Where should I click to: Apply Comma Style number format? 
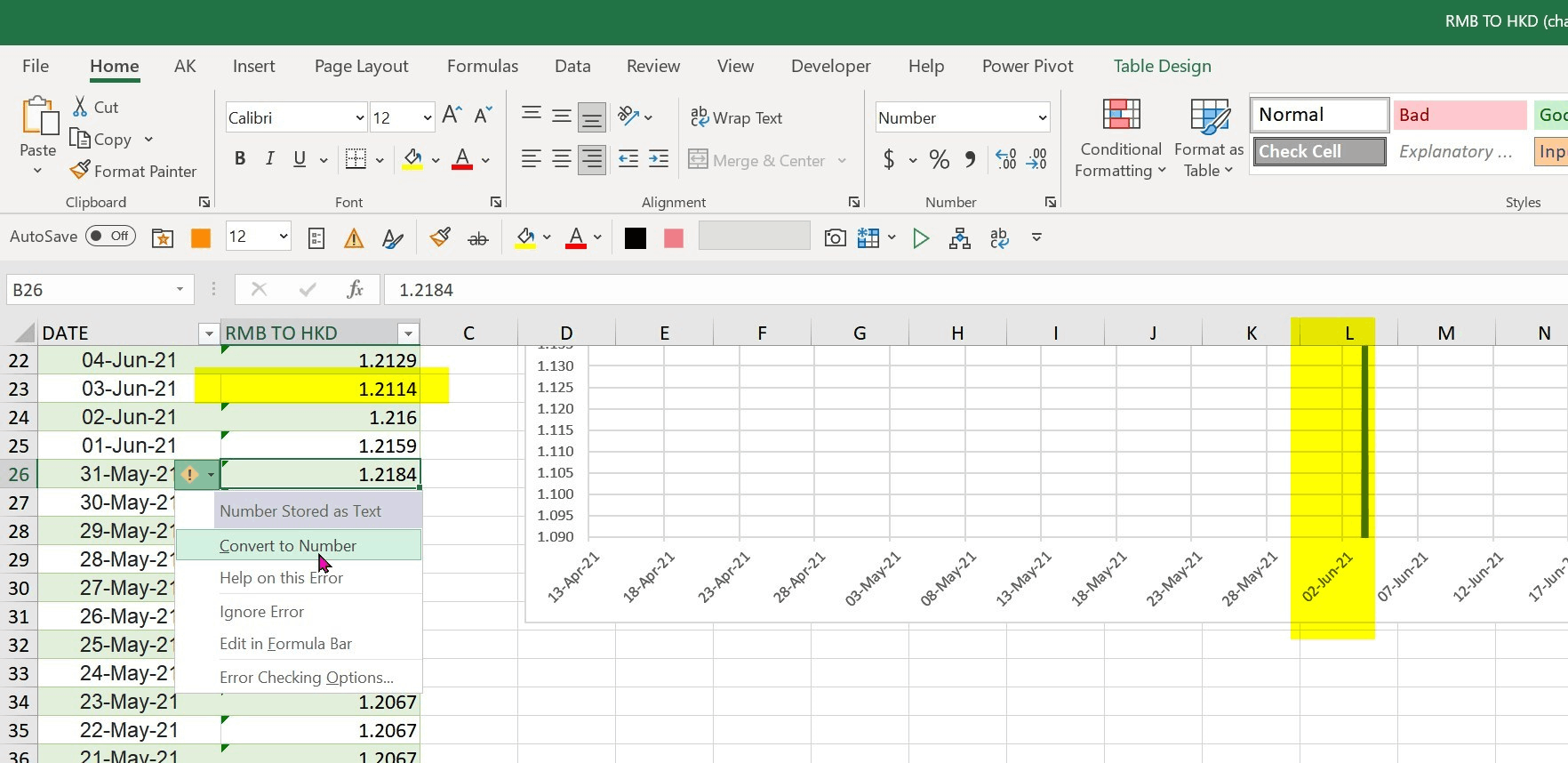pos(970,159)
